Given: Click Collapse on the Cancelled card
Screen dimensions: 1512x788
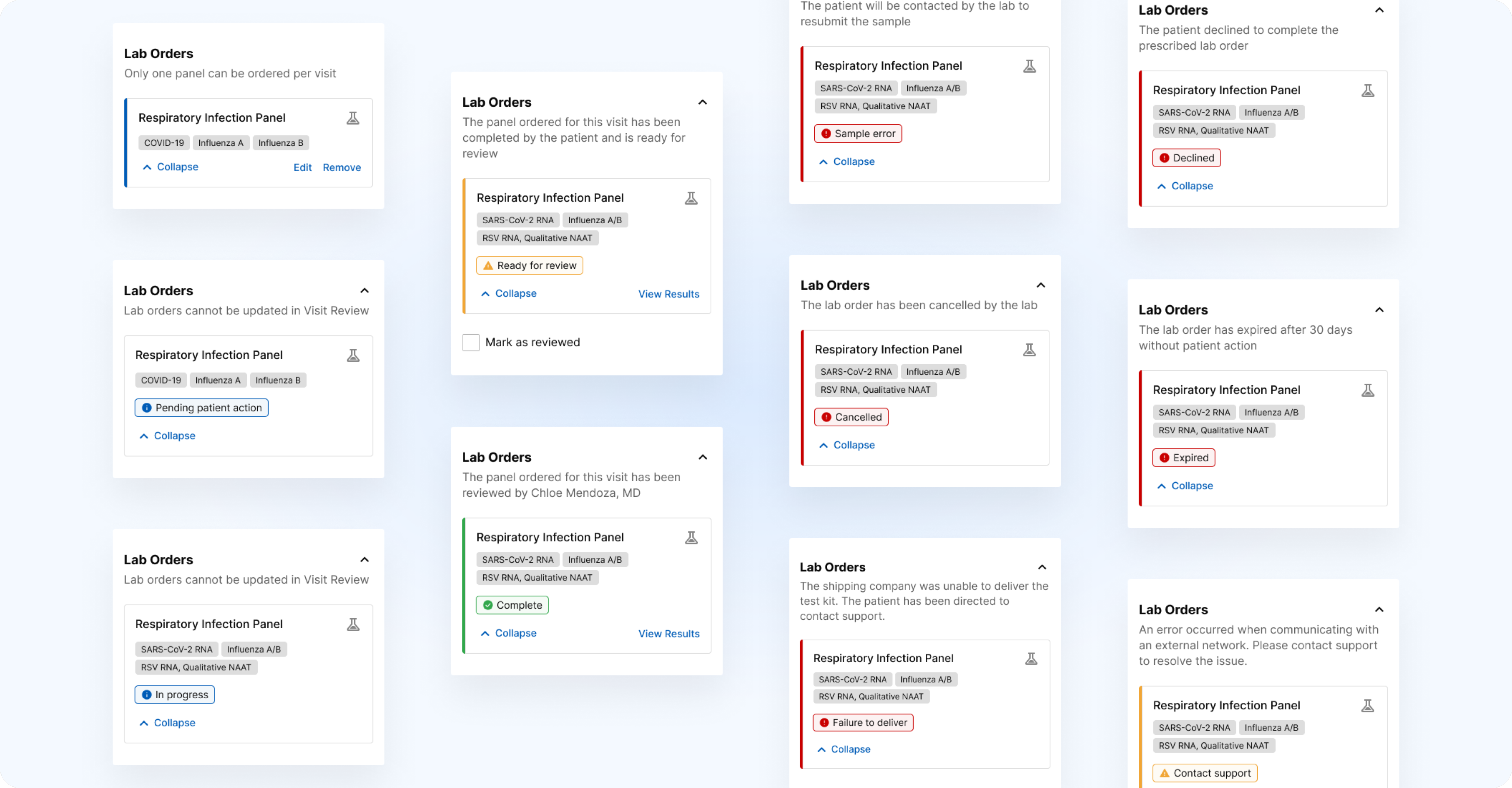Looking at the screenshot, I should pos(846,445).
